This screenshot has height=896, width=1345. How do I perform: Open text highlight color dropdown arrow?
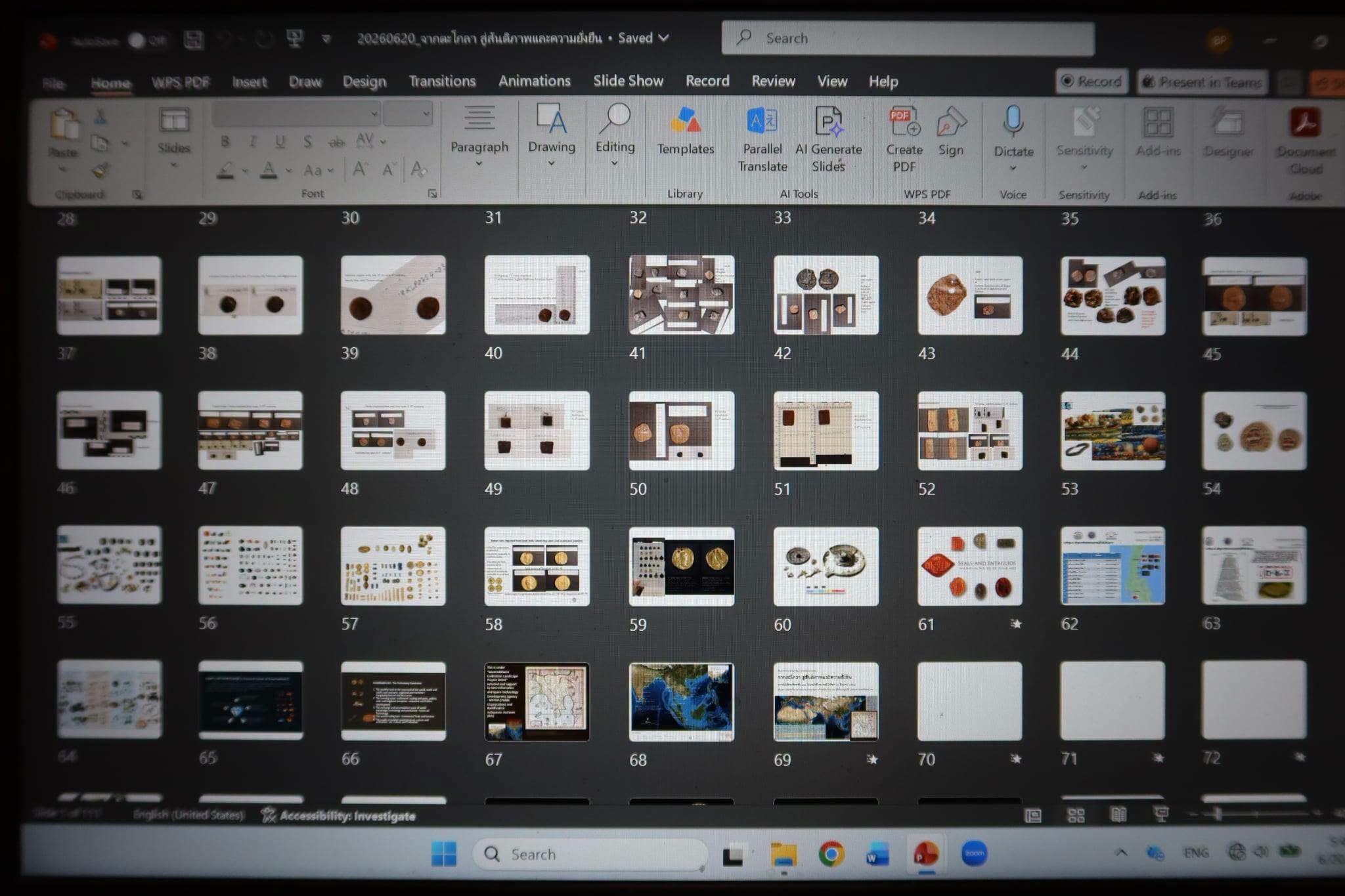click(244, 171)
